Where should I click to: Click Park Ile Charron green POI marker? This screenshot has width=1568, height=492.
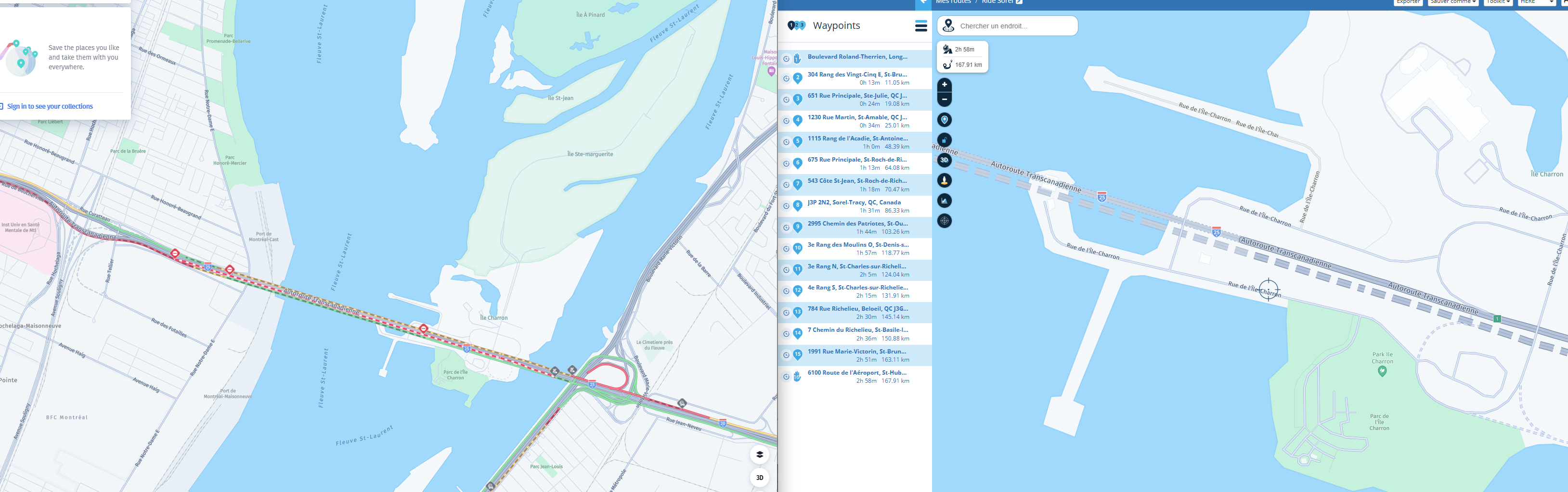point(1382,371)
